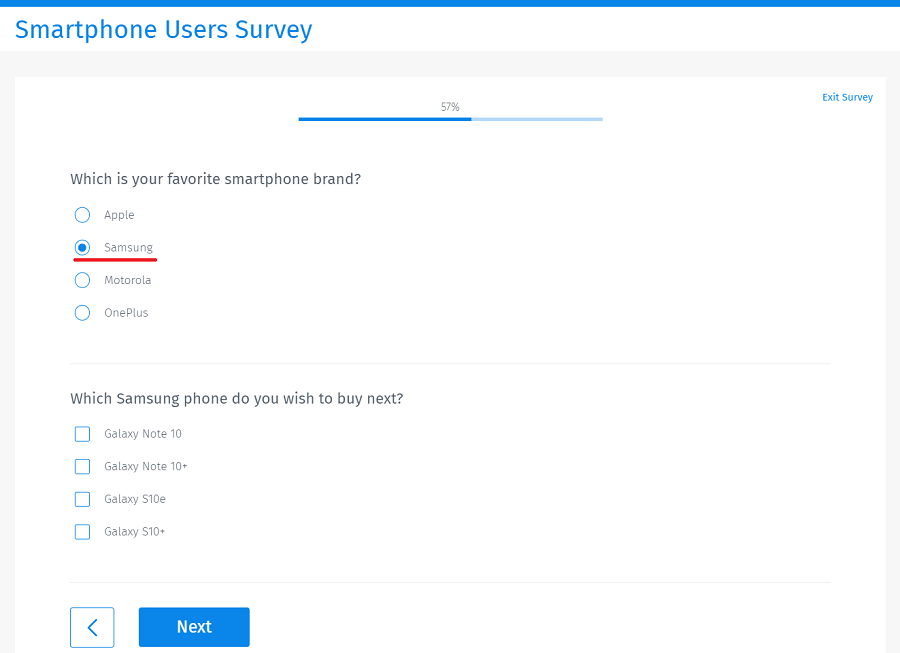Choose the Samsung radio button

83,247
